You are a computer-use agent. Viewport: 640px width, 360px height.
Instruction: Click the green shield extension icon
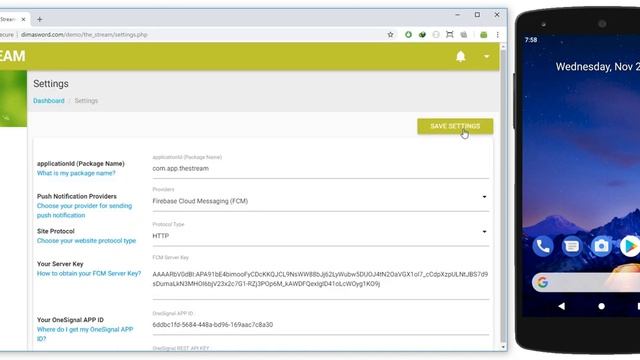(422, 35)
